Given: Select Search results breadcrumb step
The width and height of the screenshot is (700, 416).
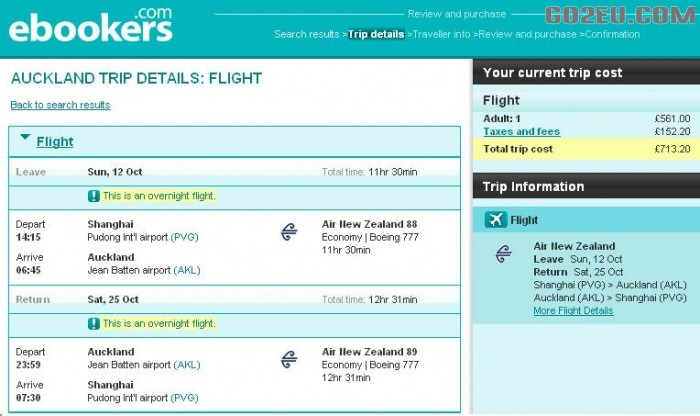Looking at the screenshot, I should tap(307, 34).
